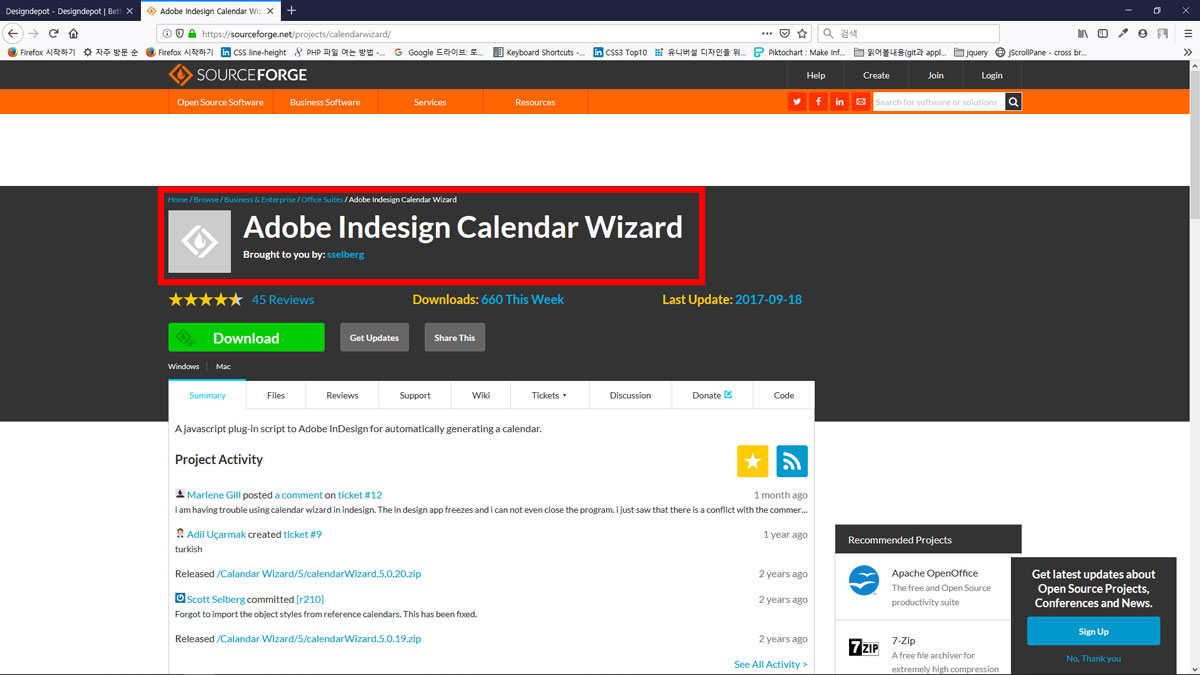Open the Donate tab
Viewport: 1200px width, 675px height.
click(712, 395)
